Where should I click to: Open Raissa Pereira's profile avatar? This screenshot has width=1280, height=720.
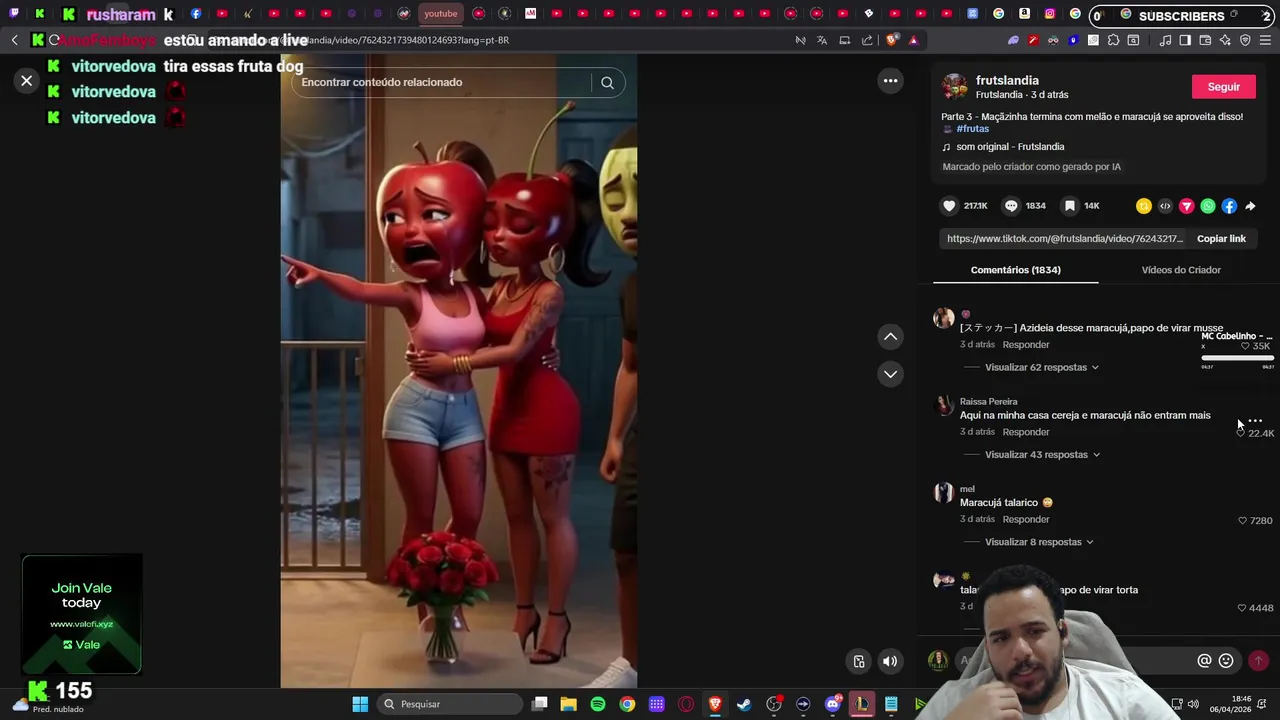click(944, 406)
